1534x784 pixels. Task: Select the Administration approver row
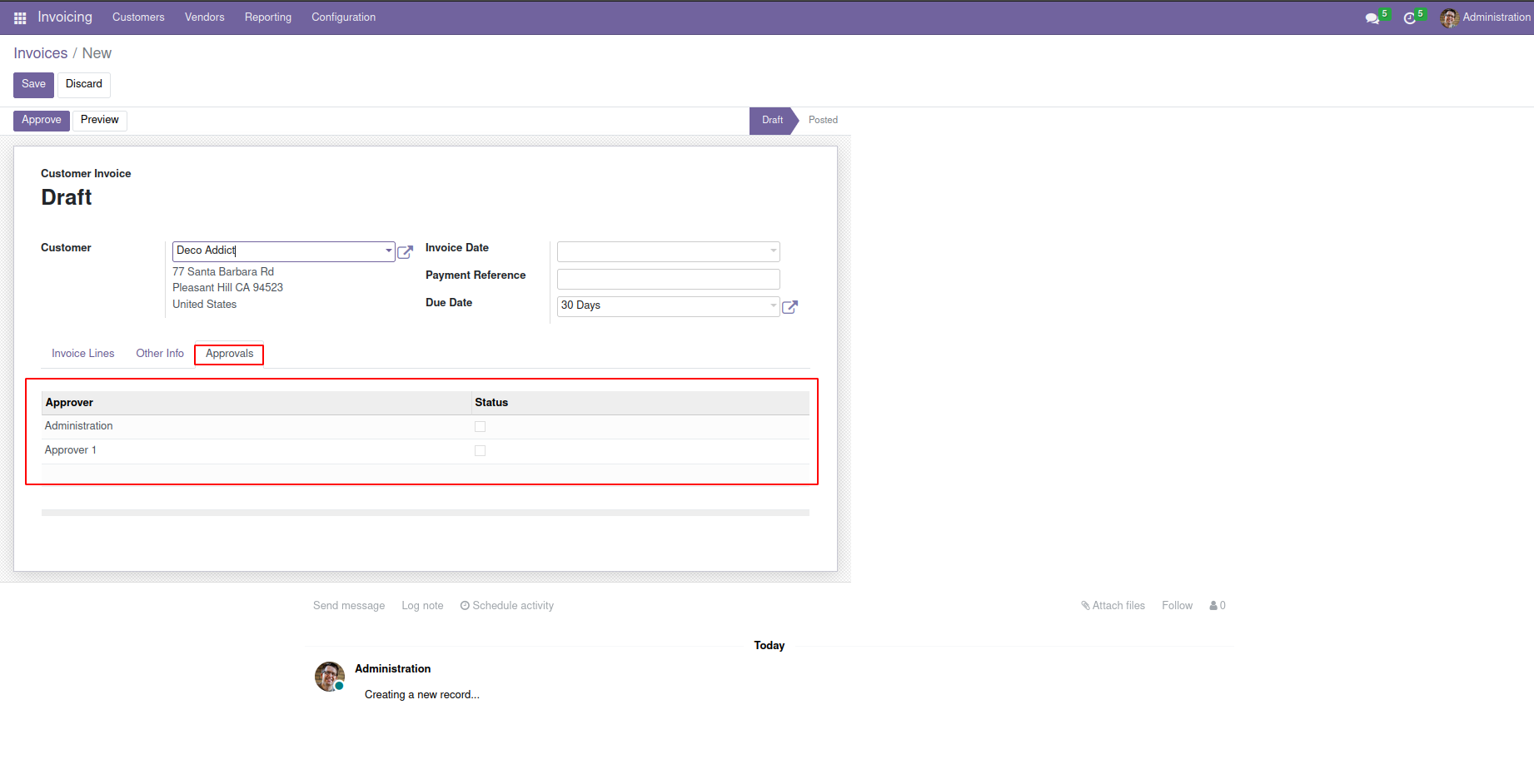click(426, 427)
